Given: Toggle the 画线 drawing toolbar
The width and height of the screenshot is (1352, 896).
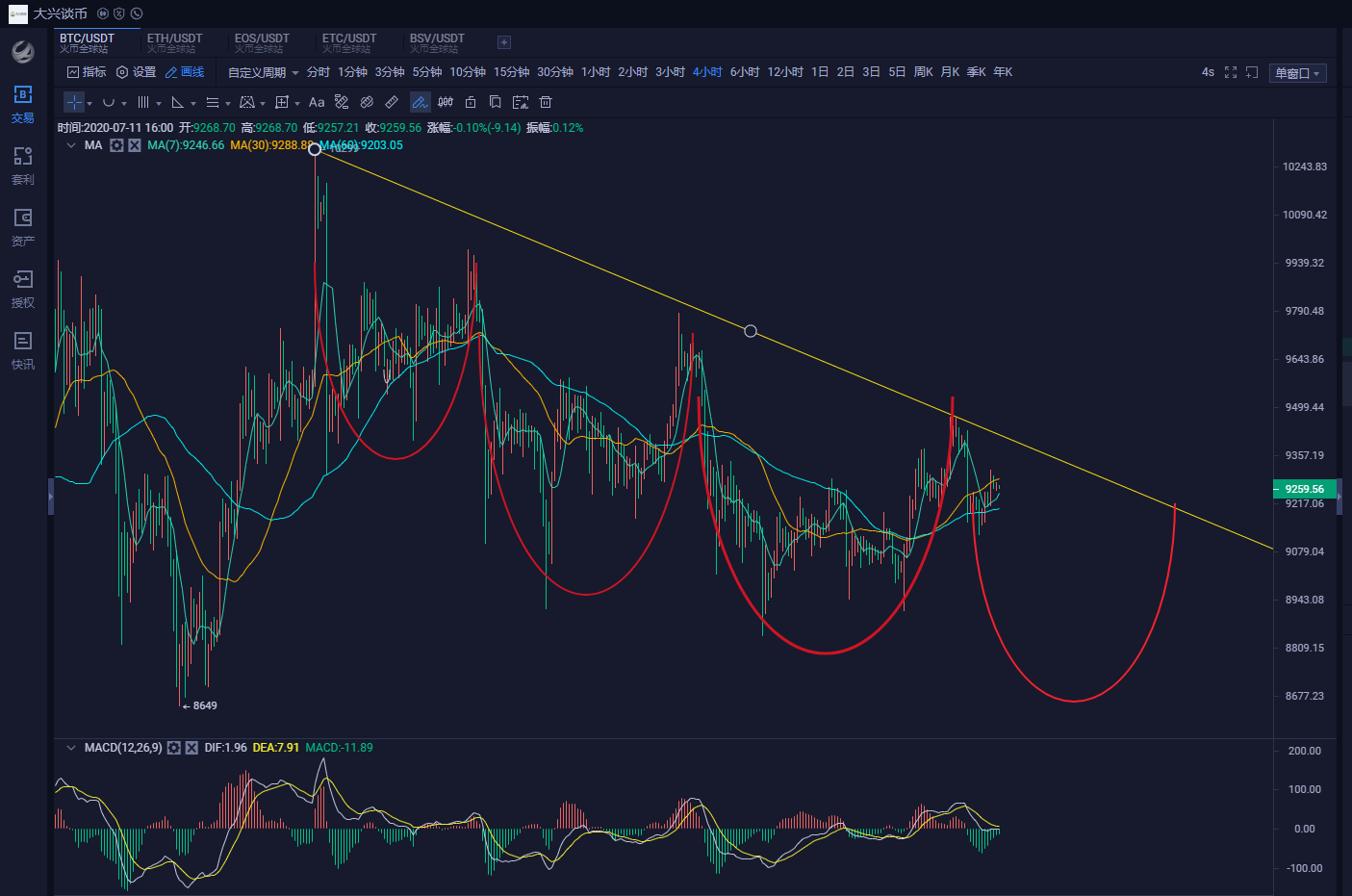Looking at the screenshot, I should [x=185, y=72].
